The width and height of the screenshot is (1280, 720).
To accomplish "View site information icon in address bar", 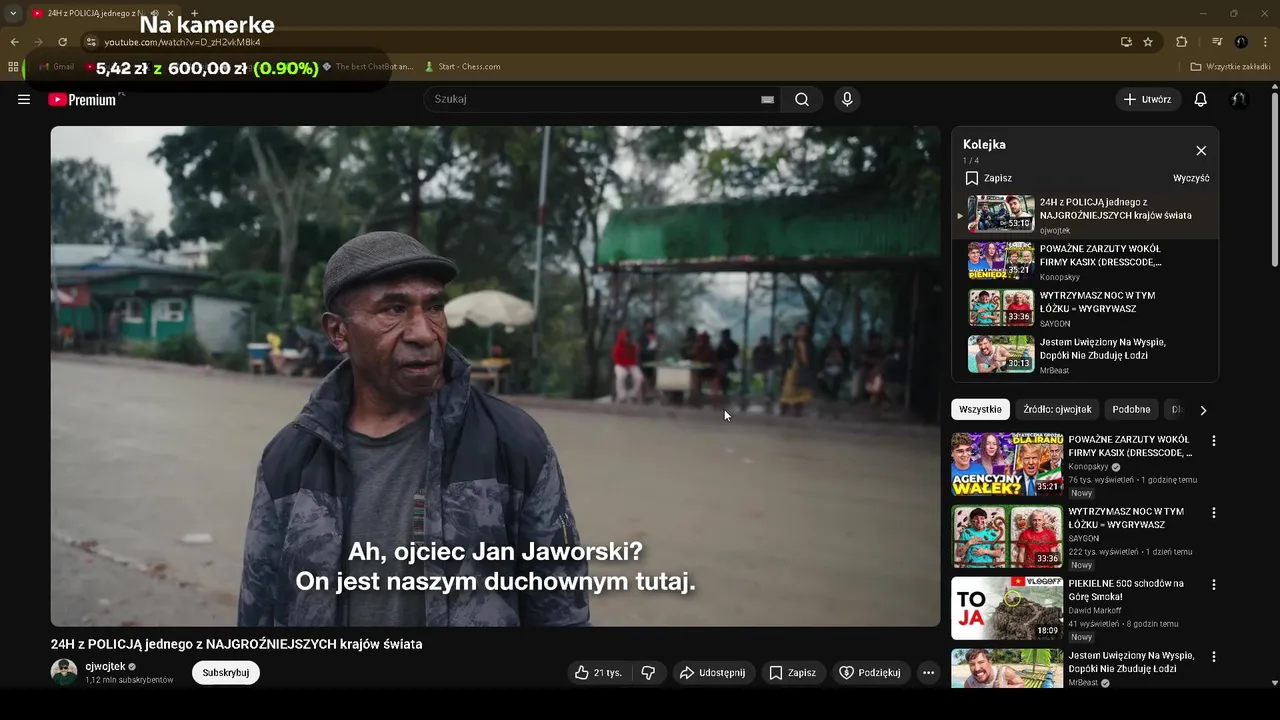I will tap(91, 42).
